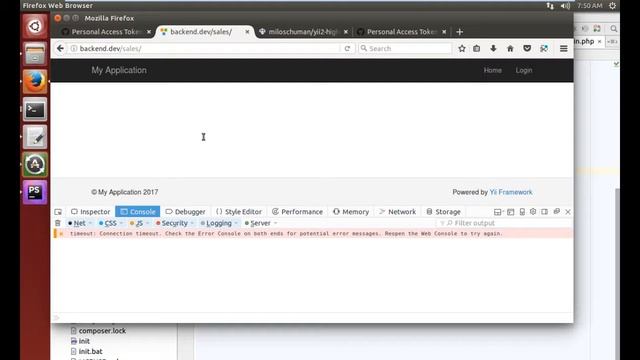This screenshot has width=640, height=360.
Task: Toggle the CSS console filter
Action: tap(108, 223)
